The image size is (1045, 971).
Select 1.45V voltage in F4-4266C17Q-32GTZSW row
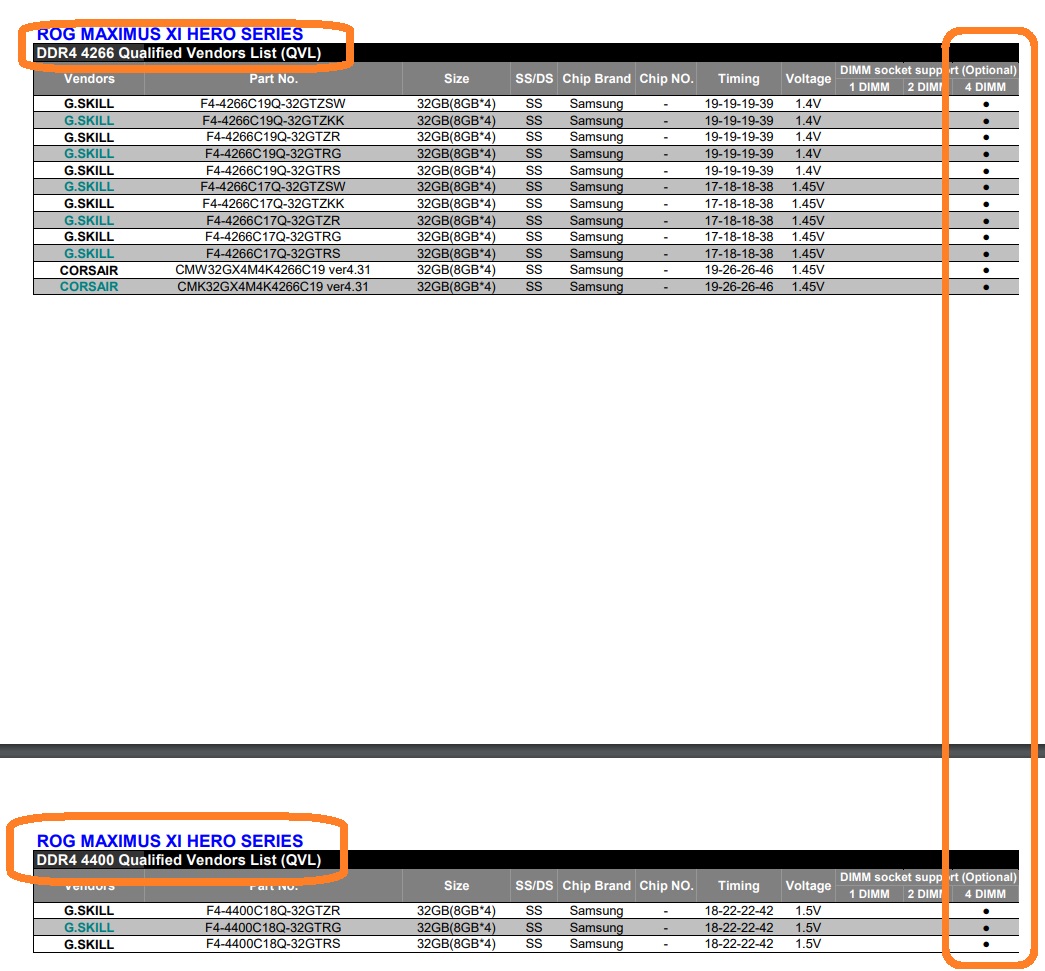click(808, 187)
